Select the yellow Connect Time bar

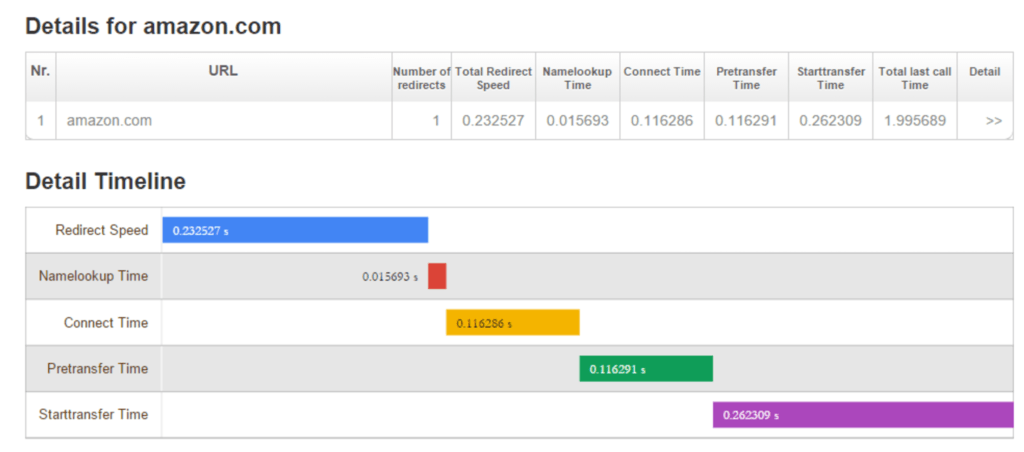tap(513, 323)
